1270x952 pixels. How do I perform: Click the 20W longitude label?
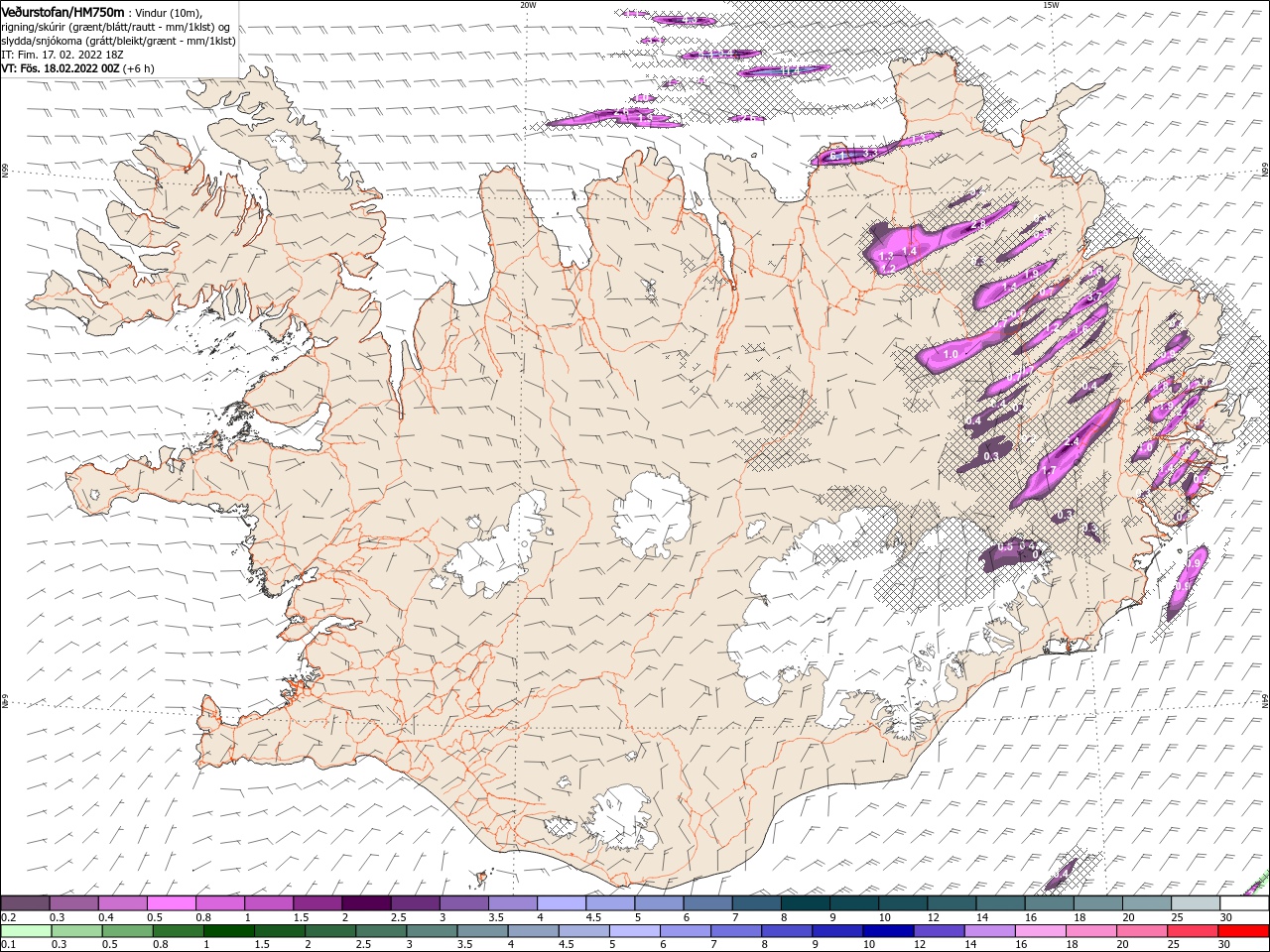point(528,5)
